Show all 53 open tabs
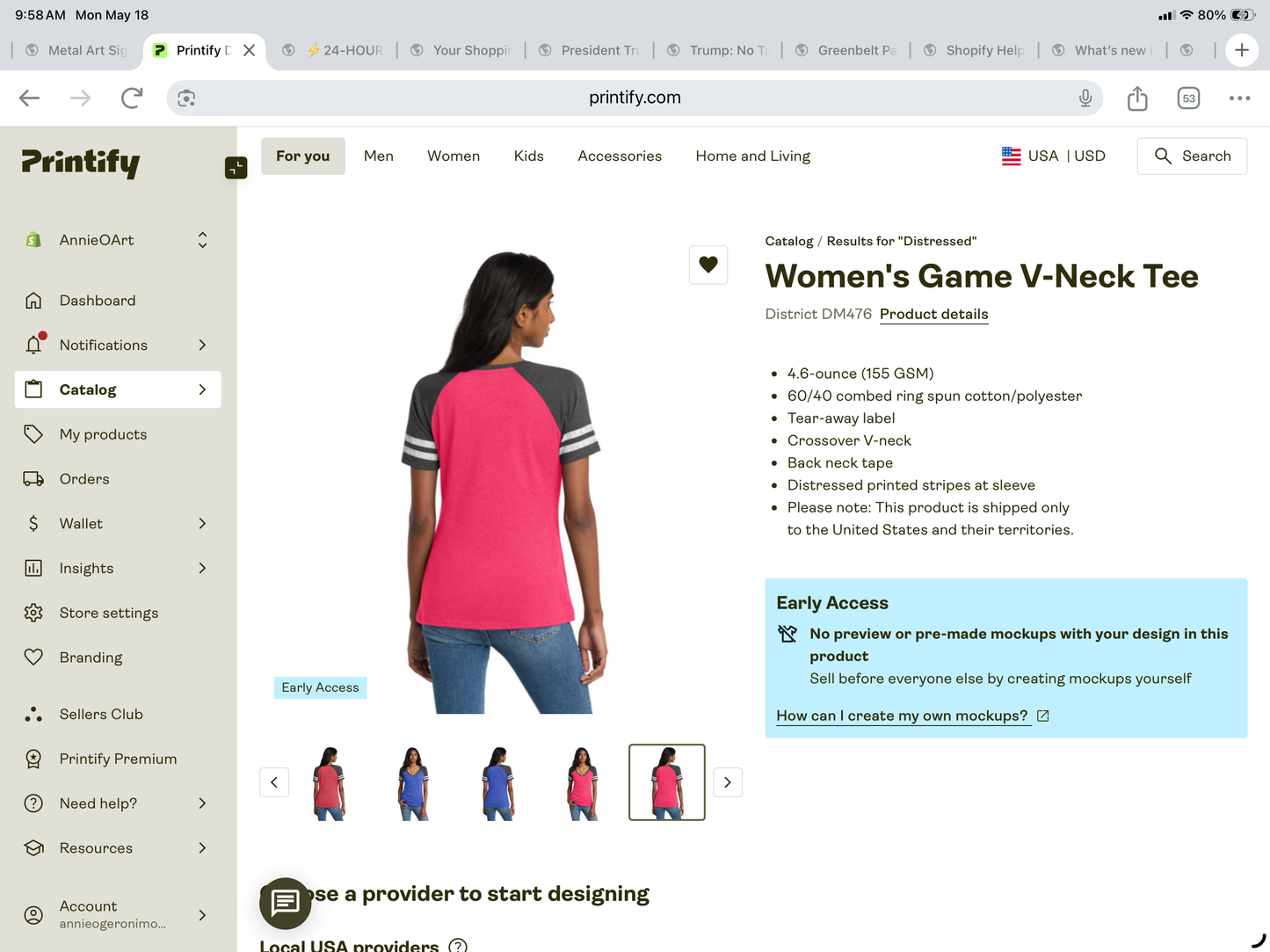 coord(1188,98)
